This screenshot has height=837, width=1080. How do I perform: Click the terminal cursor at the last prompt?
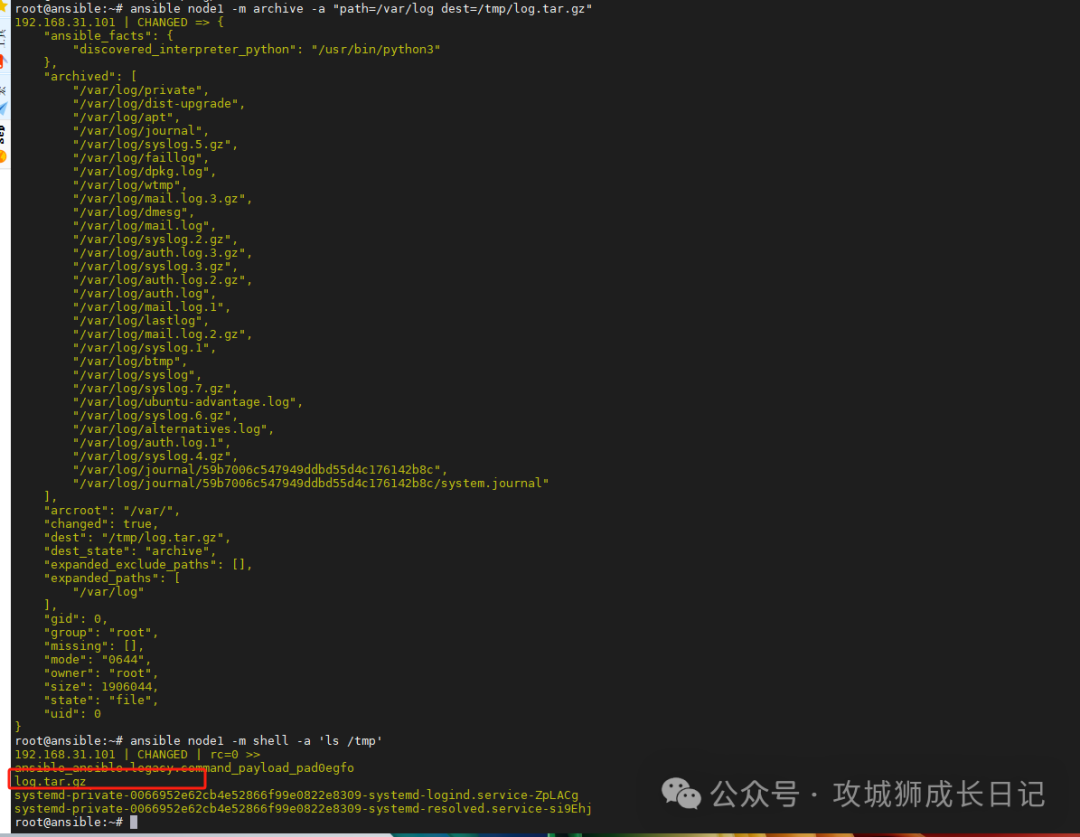point(134,822)
